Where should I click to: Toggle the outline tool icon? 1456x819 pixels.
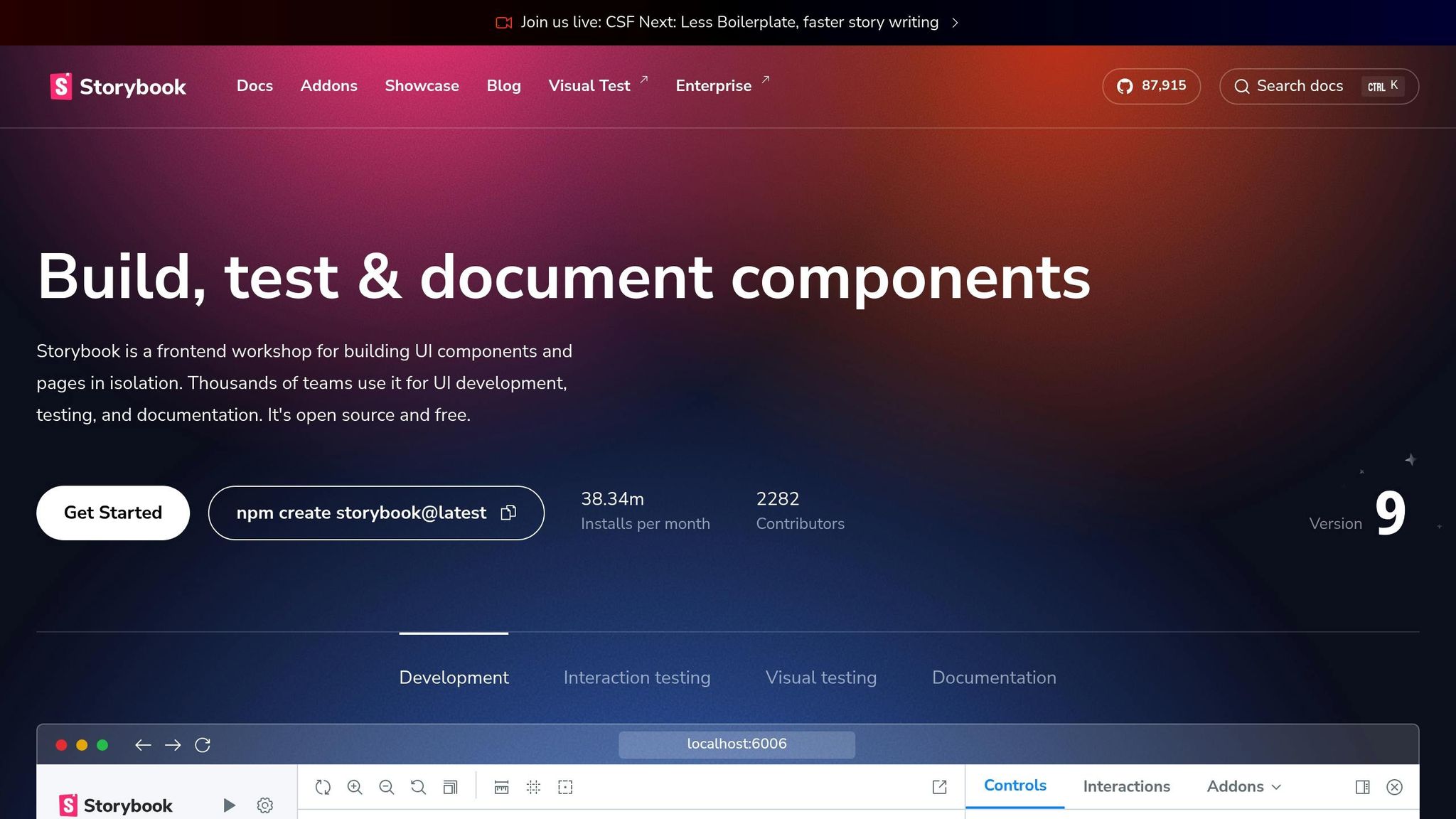[565, 787]
